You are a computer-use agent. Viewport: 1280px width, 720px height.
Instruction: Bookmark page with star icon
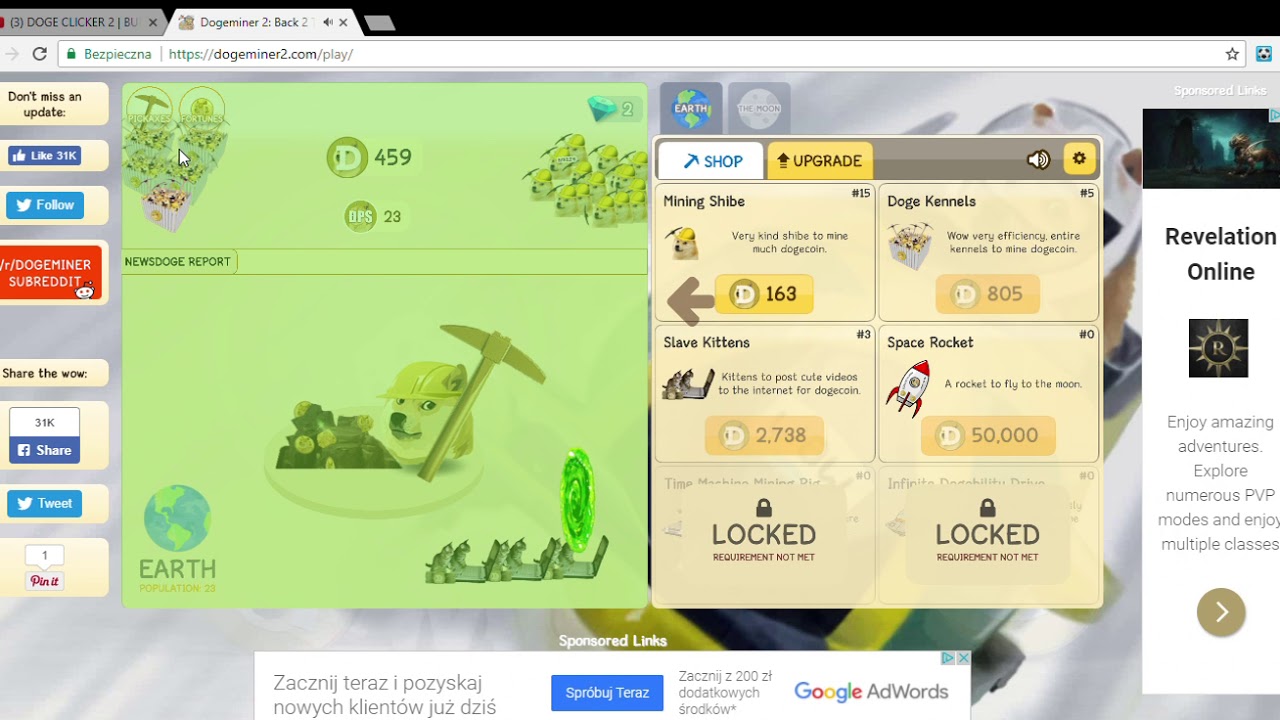tap(1232, 54)
